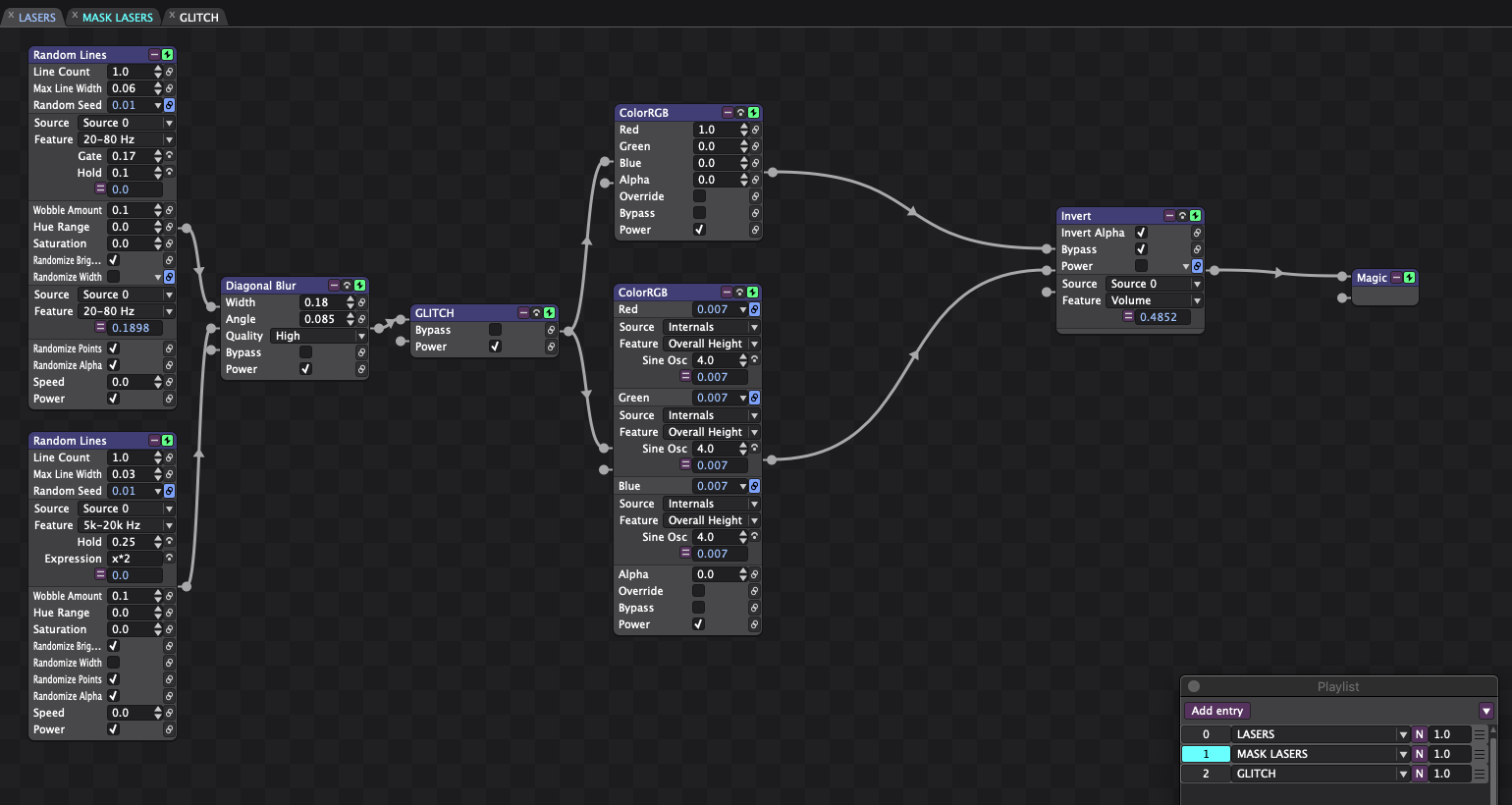Click the Diagonal Blur Angle stepper arrows
1512x805 pixels.
[351, 319]
